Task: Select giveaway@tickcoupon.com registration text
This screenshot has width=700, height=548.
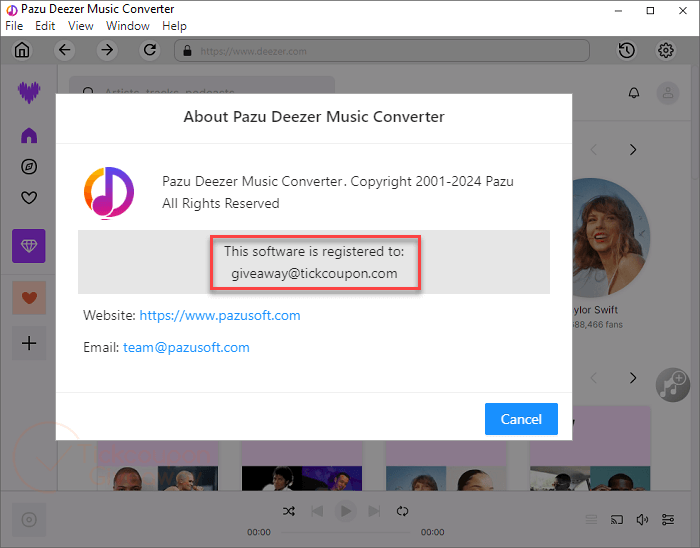Action: click(314, 274)
